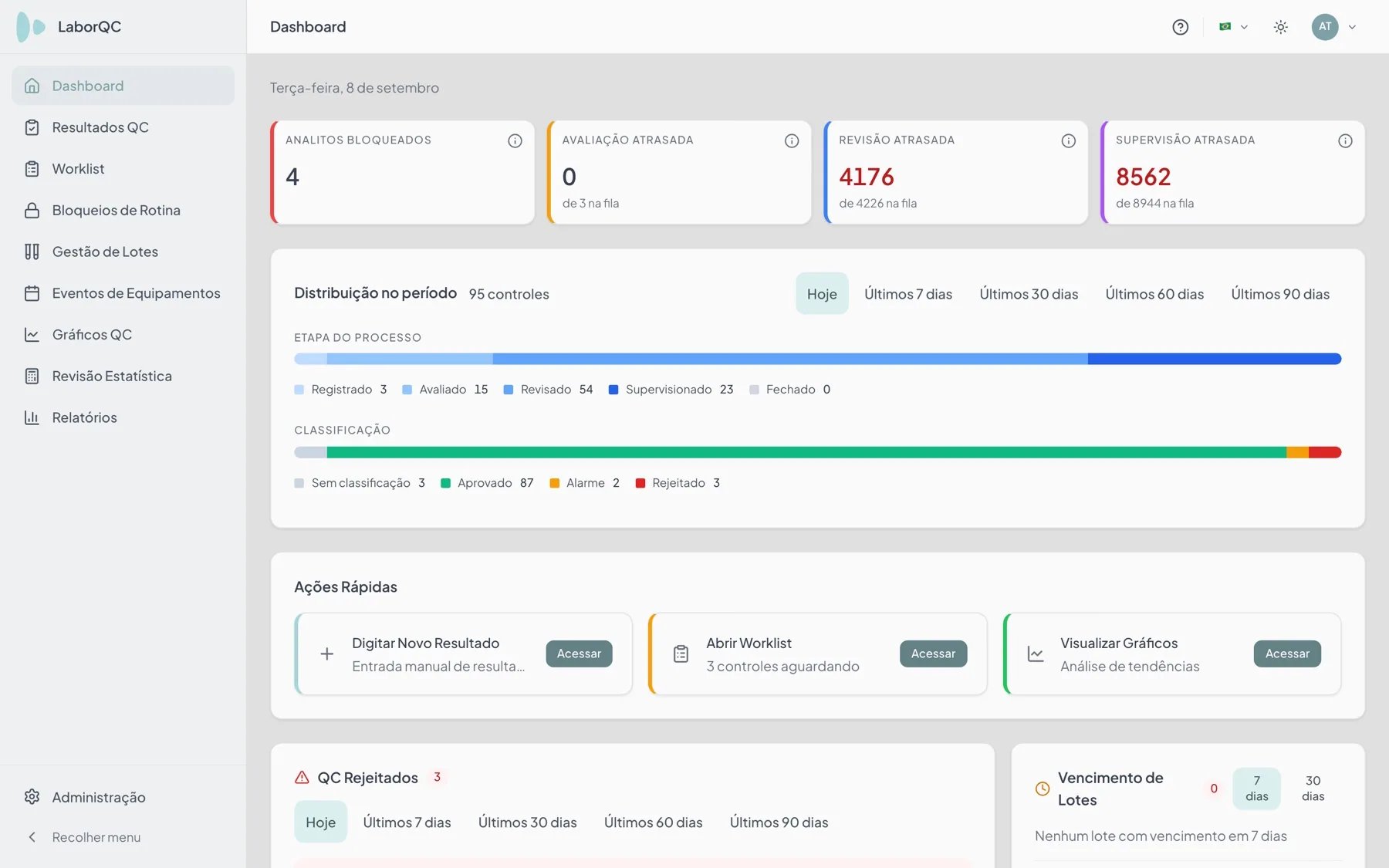1389x868 pixels.
Task: Open Worklist in the sidebar
Action: click(x=123, y=169)
